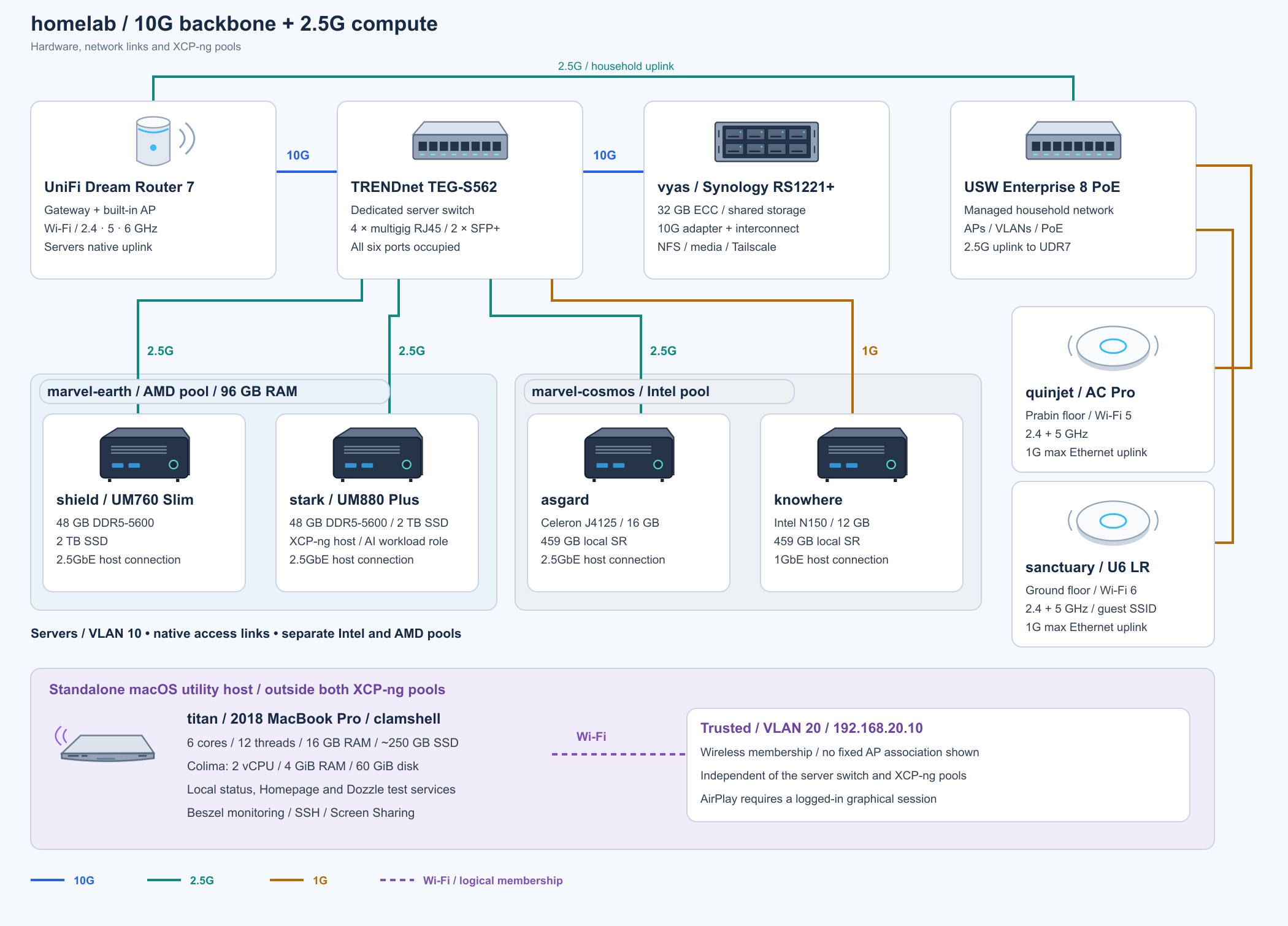Click the 'quinjet / AC Pro' title
Screen dimensions: 1288x926
(1080, 392)
